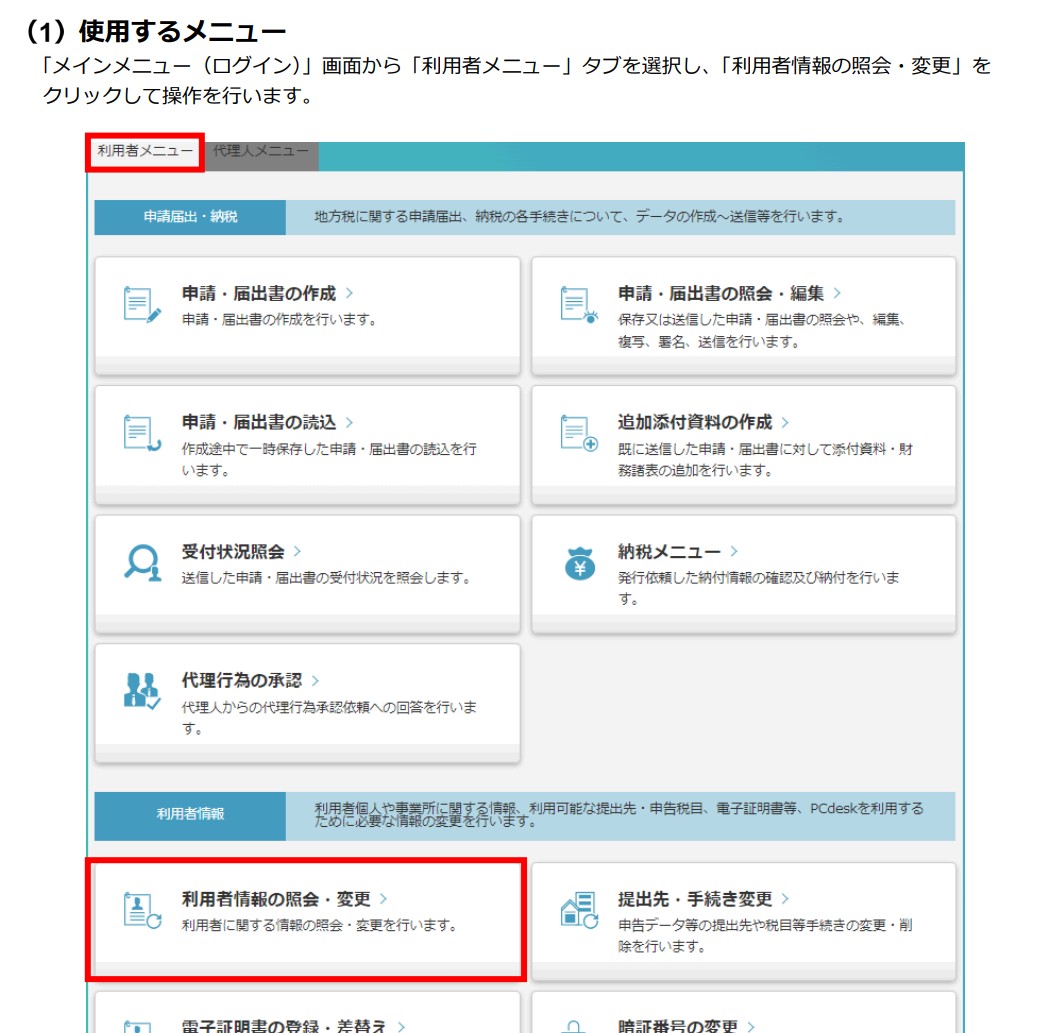The height and width of the screenshot is (1033, 1051).
Task: Click the 申請・届出書の照会・編集 document icon
Action: [x=578, y=304]
